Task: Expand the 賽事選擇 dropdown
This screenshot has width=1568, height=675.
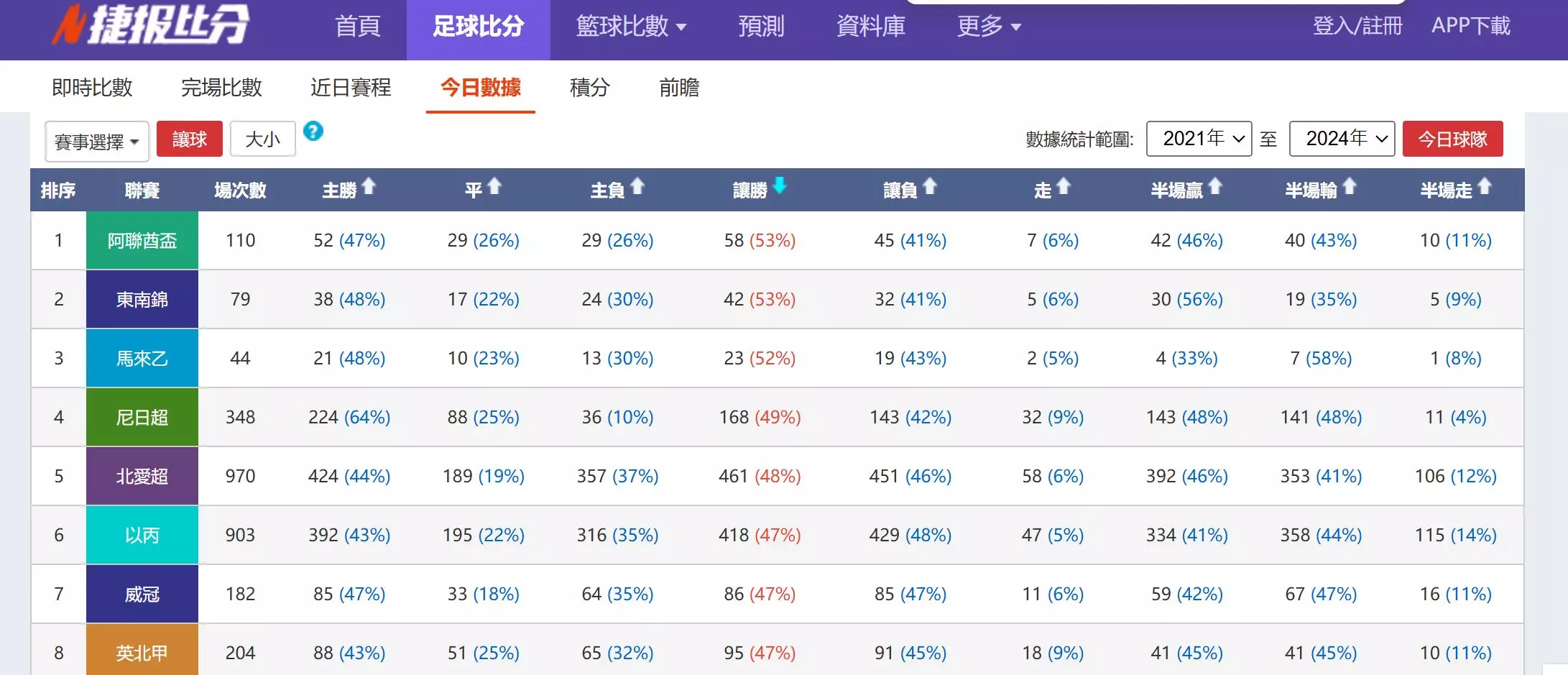Action: click(x=97, y=142)
